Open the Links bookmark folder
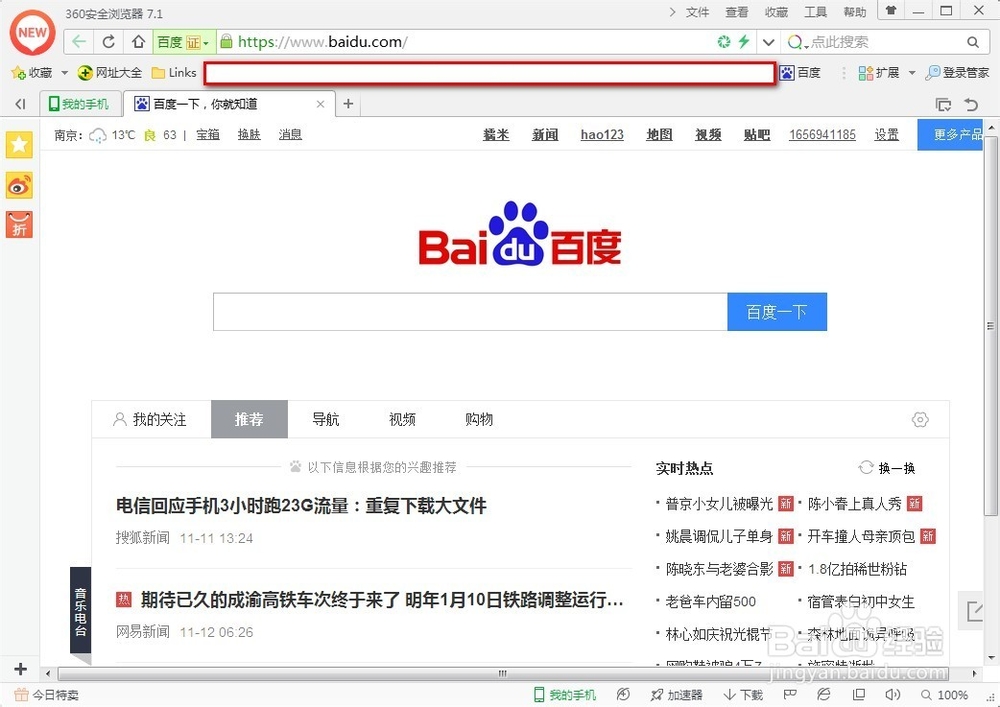The height and width of the screenshot is (707, 1000). pos(174,73)
